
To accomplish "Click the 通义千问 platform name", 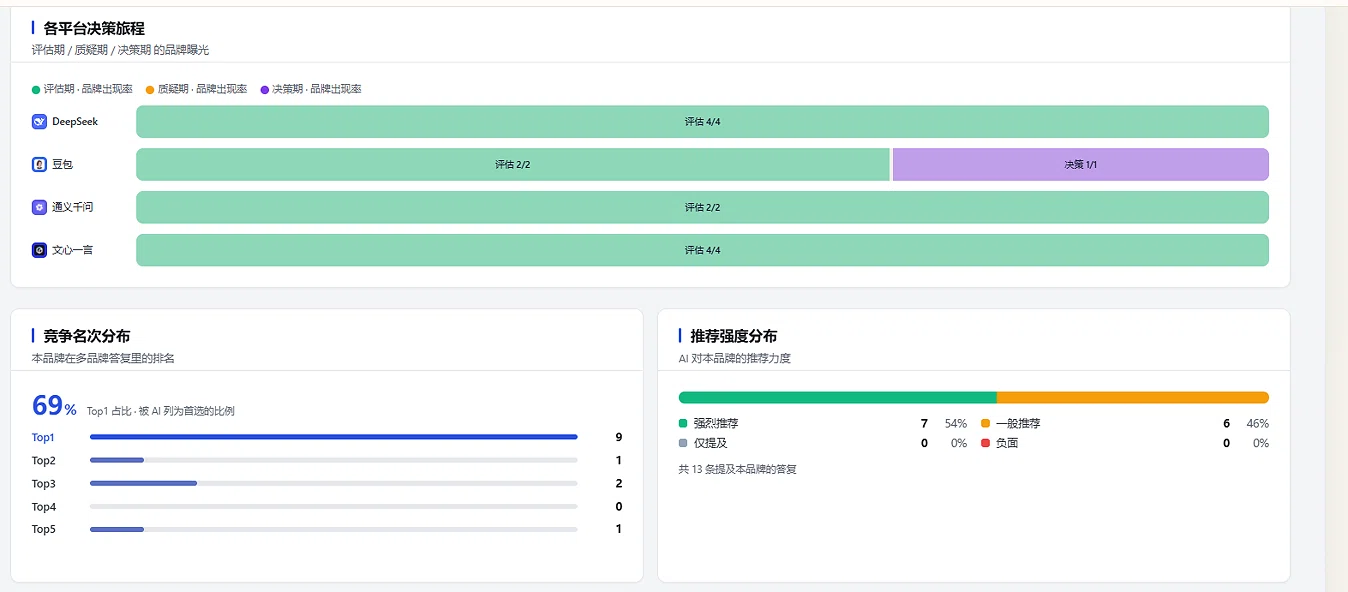I will 73,207.
